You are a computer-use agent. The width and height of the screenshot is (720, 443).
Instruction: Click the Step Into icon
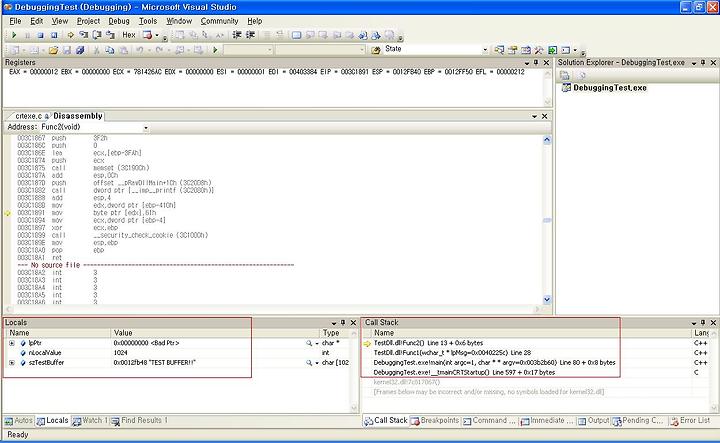84,35
